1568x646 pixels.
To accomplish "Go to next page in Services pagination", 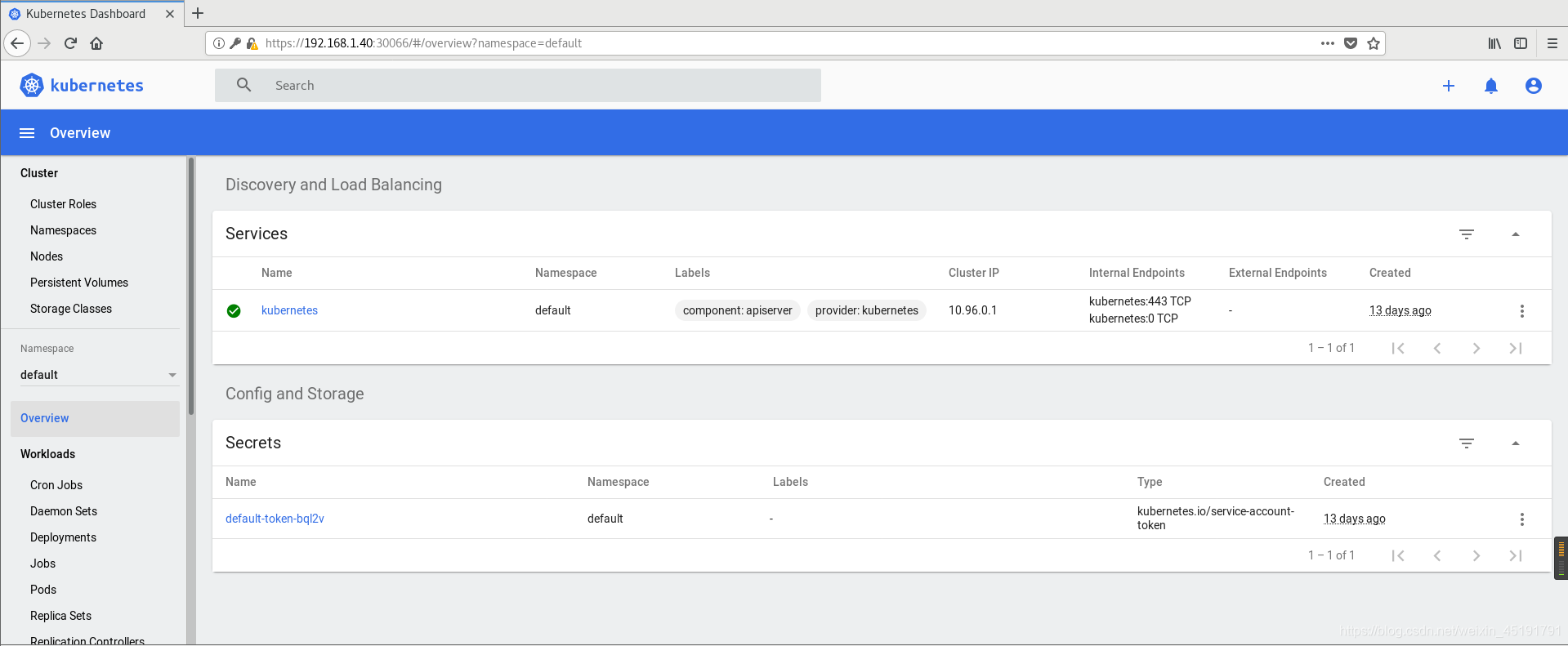I will [x=1476, y=348].
